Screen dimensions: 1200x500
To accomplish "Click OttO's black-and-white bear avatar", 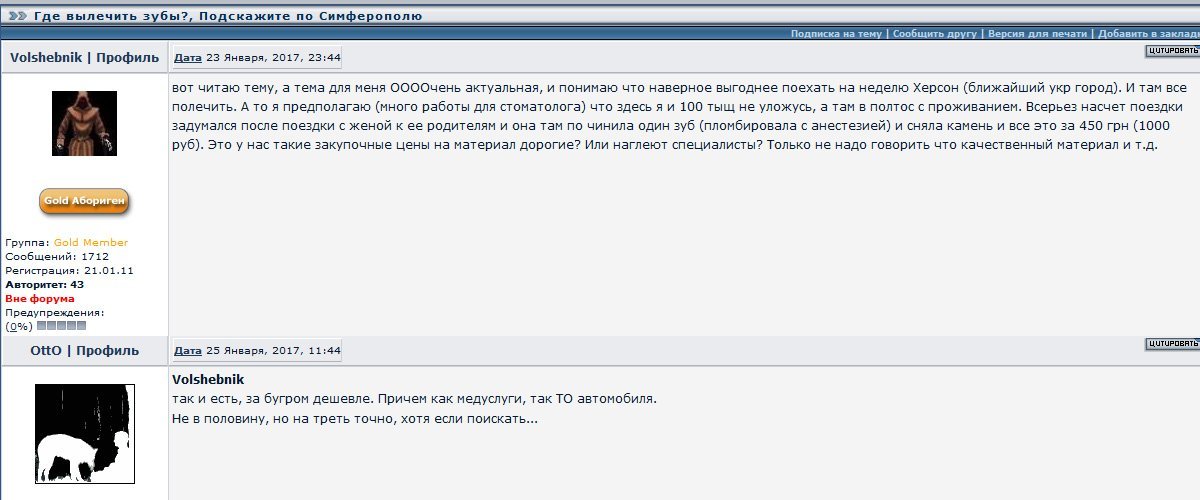I will (x=84, y=434).
